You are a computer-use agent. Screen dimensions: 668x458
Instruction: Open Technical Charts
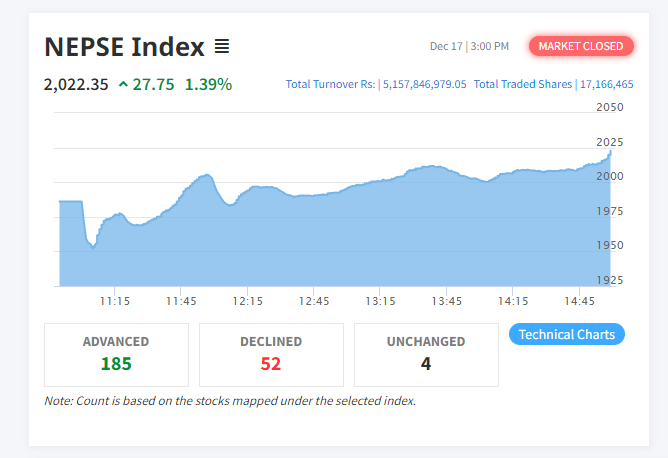point(567,334)
